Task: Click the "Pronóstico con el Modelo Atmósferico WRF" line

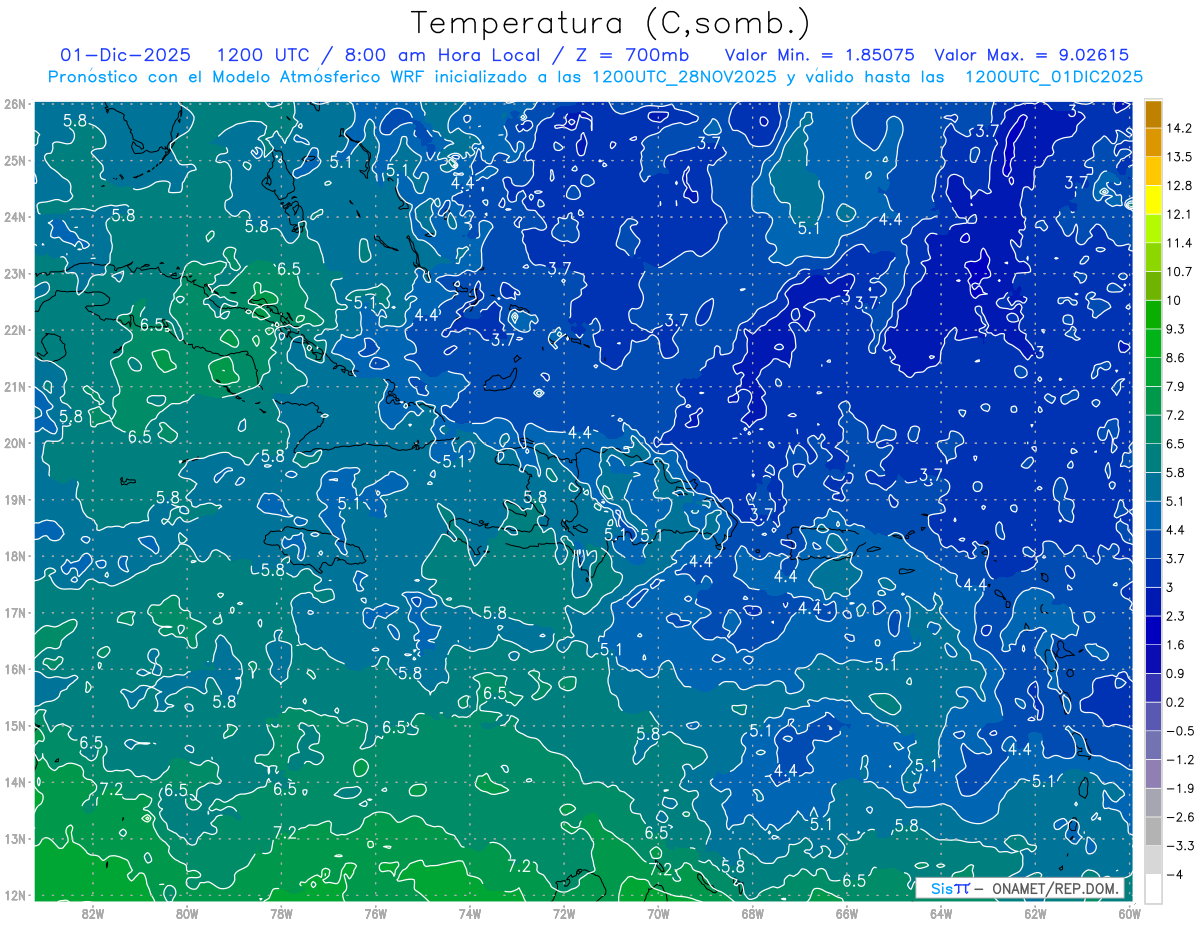Action: (x=595, y=77)
